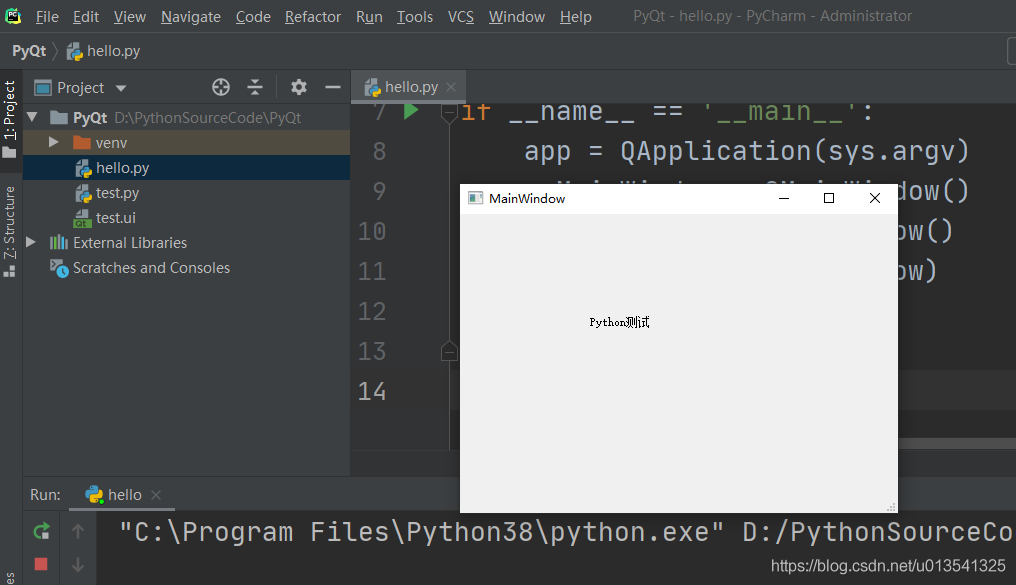1016x585 pixels.
Task: Click PyQt in the breadcrumb bar
Action: [x=29, y=51]
